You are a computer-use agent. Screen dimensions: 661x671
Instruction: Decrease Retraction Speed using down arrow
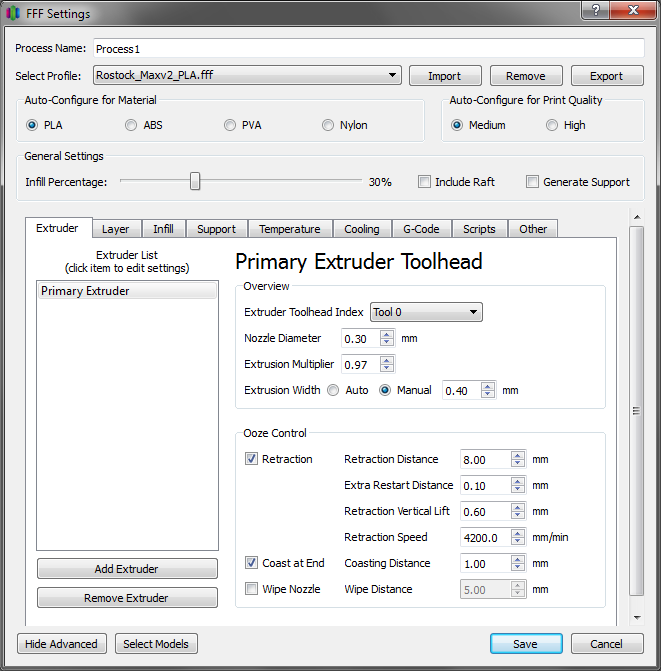point(517,542)
